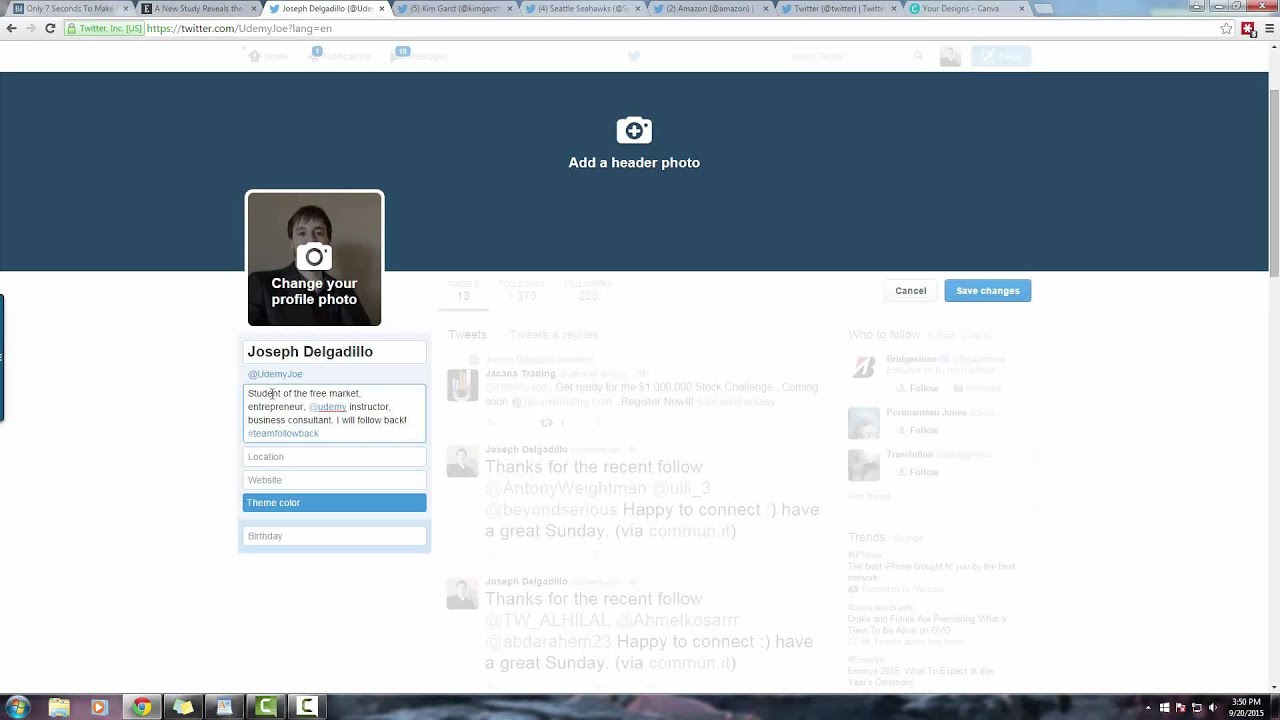Click the @UdemyJoe username under the name

275,374
